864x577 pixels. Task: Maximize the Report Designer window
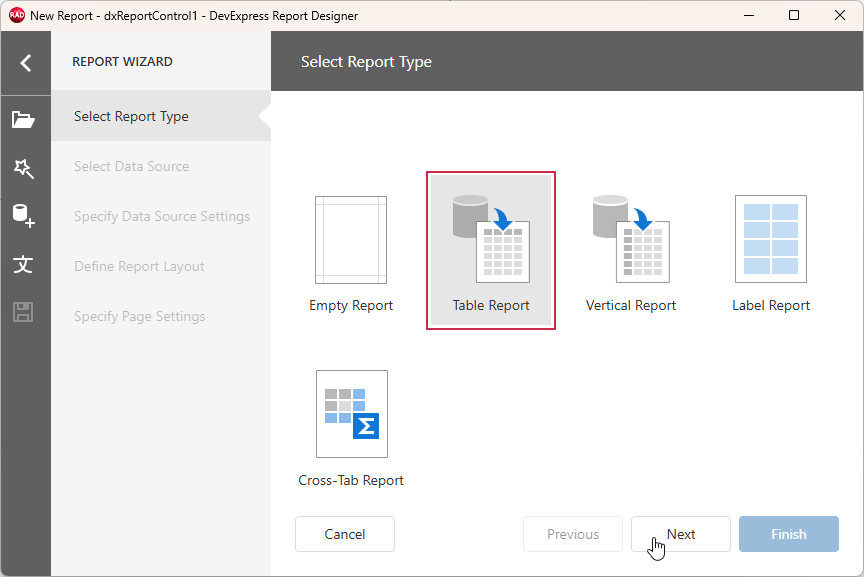tap(794, 15)
